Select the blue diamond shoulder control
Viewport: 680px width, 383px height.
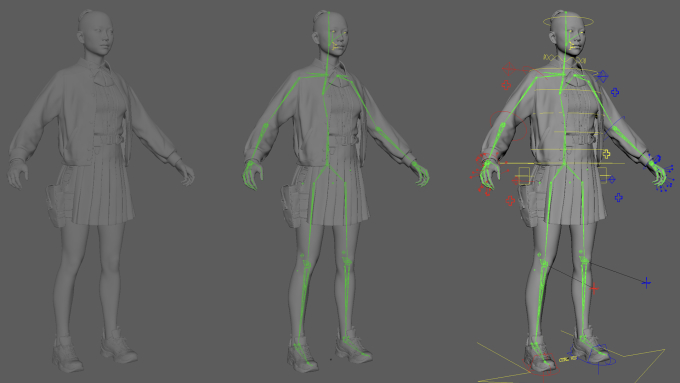[602, 77]
